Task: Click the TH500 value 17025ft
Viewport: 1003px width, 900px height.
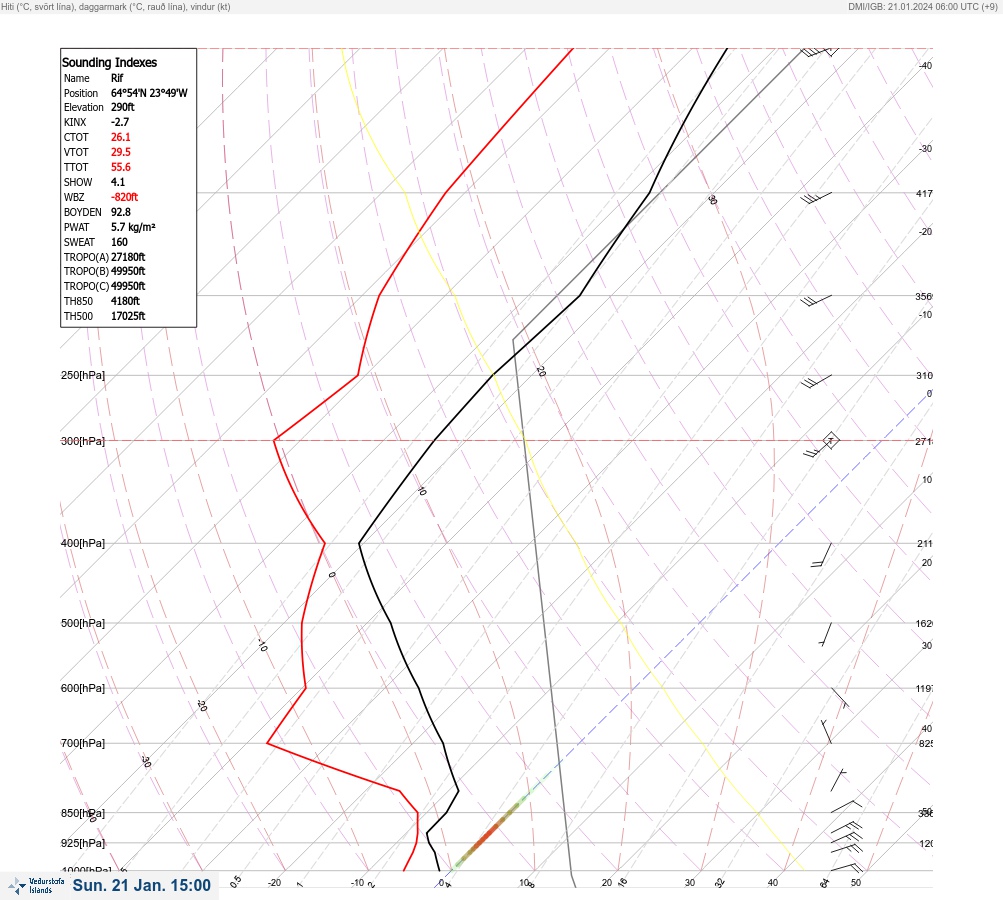Action: click(128, 316)
